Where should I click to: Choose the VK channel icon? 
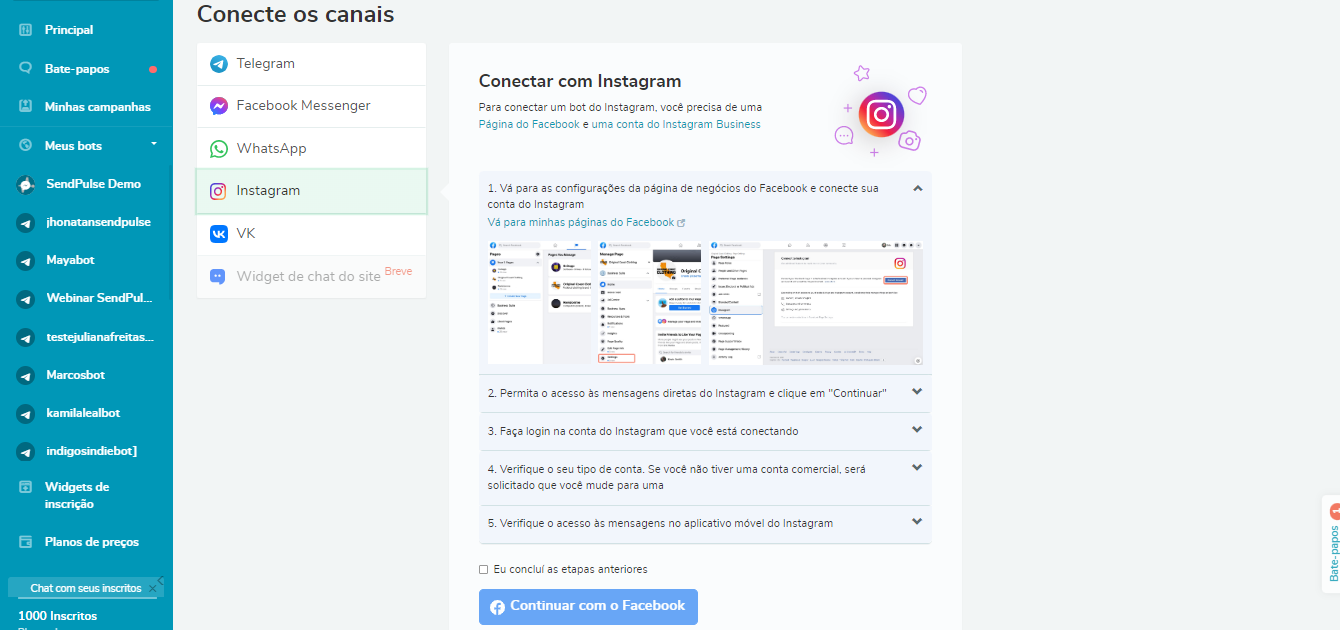click(x=219, y=234)
